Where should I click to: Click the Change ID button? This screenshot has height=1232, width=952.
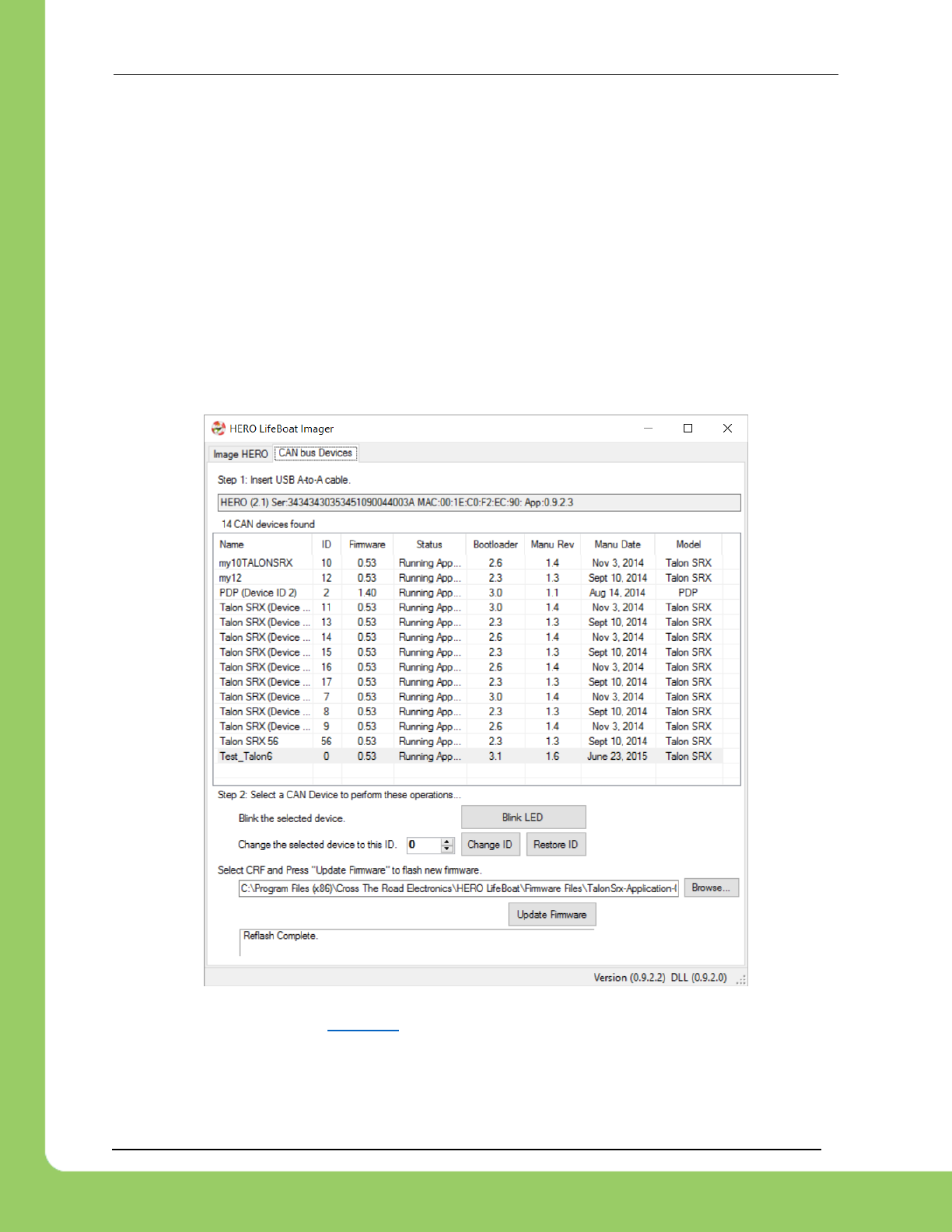(490, 845)
